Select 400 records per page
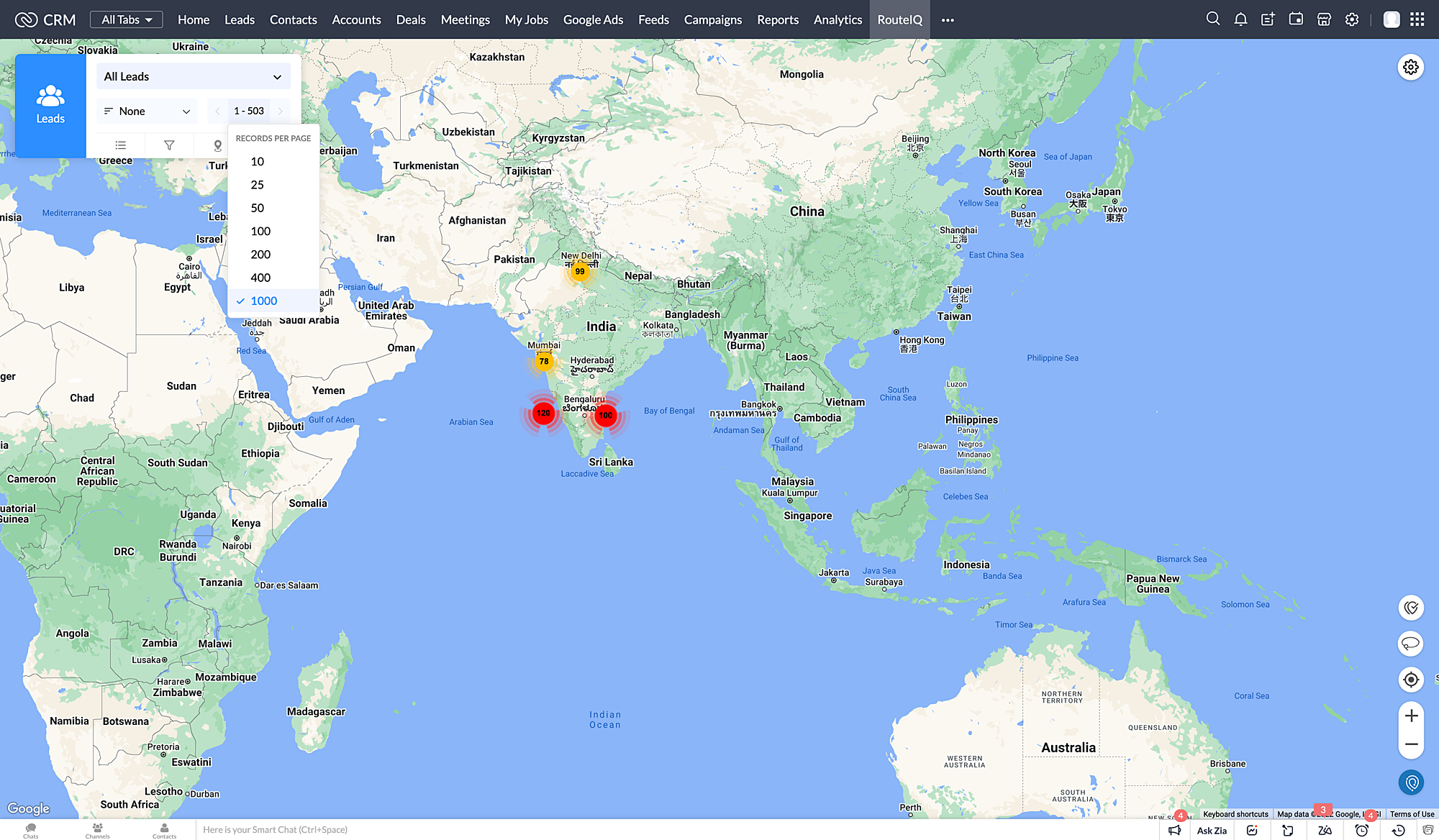Image resolution: width=1439 pixels, height=840 pixels. pyautogui.click(x=273, y=278)
